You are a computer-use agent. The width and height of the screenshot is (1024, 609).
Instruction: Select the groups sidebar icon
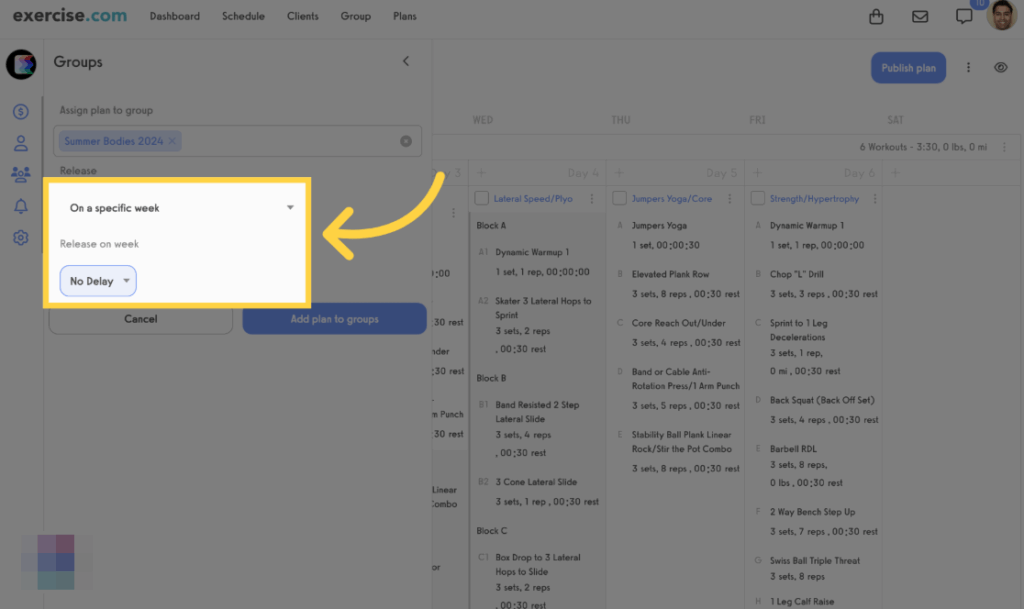tap(20, 174)
